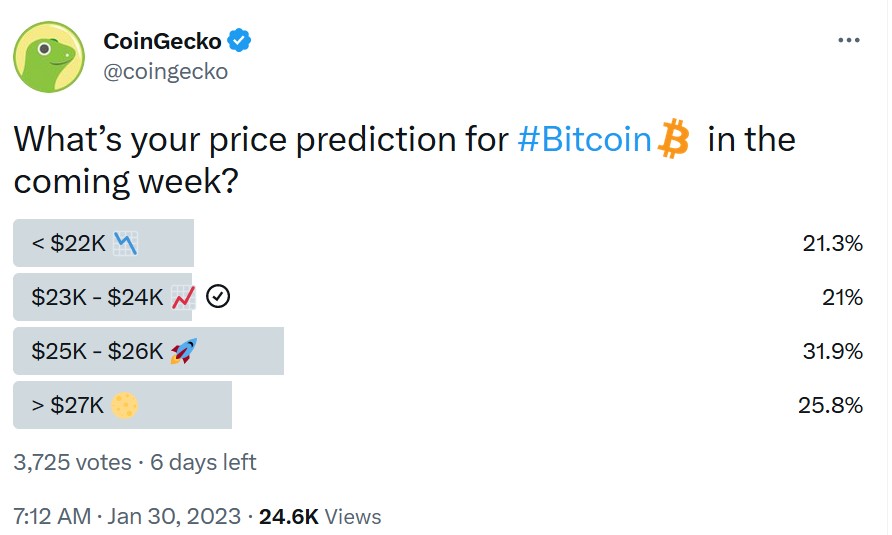Select the > $27K poll option
Viewport: 892px width, 535px height.
coord(438,405)
